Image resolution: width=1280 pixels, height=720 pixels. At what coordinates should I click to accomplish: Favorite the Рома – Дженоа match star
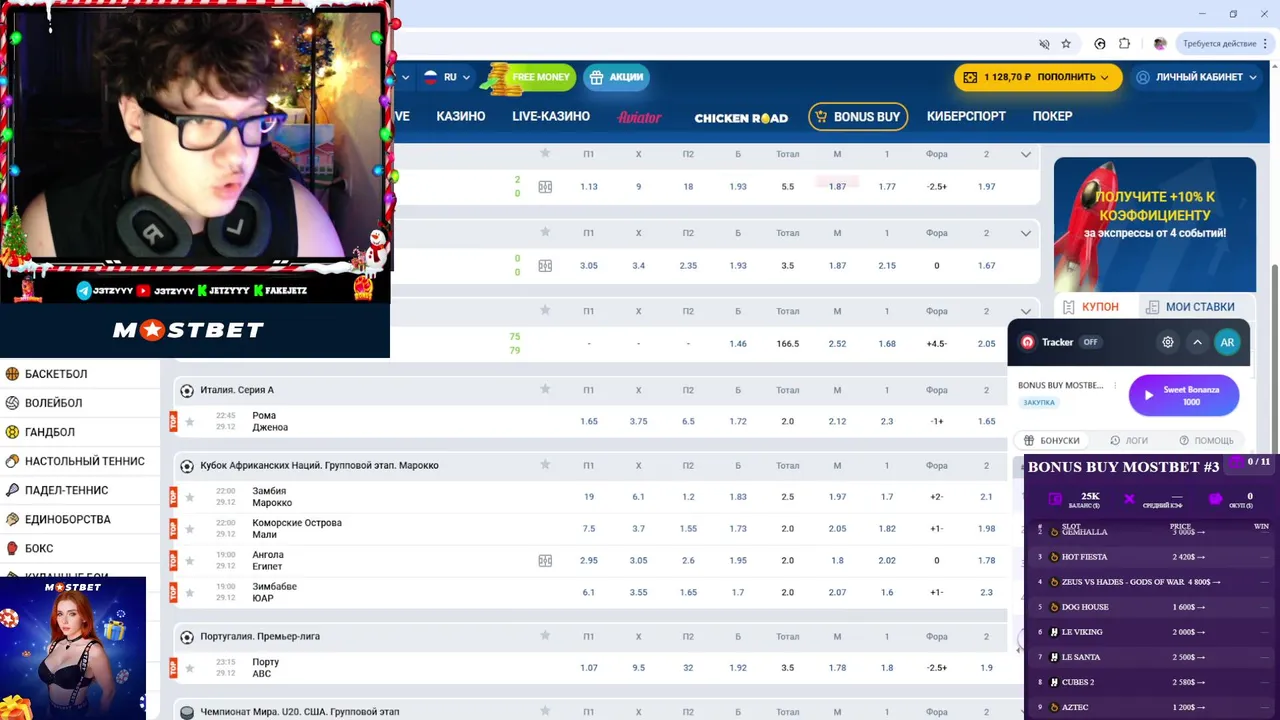pyautogui.click(x=189, y=422)
